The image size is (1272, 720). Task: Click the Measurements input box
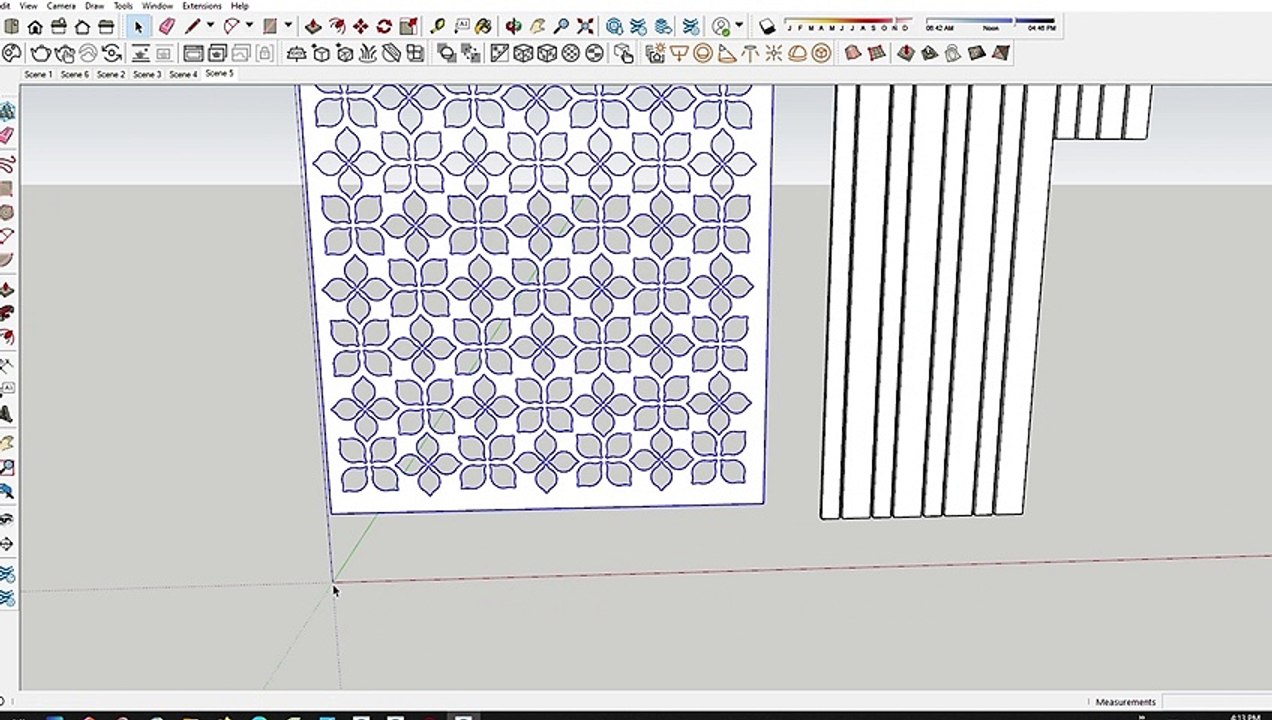(x=1216, y=702)
